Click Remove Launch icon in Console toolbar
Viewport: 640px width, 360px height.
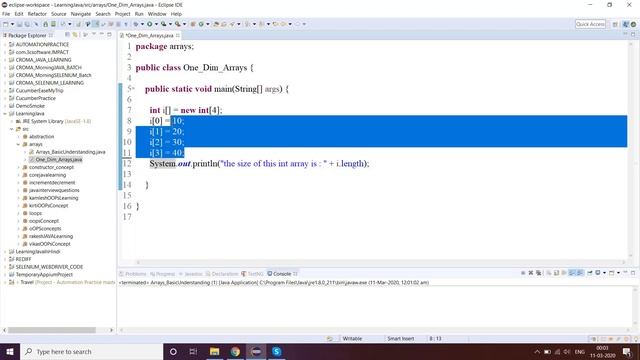(531, 273)
